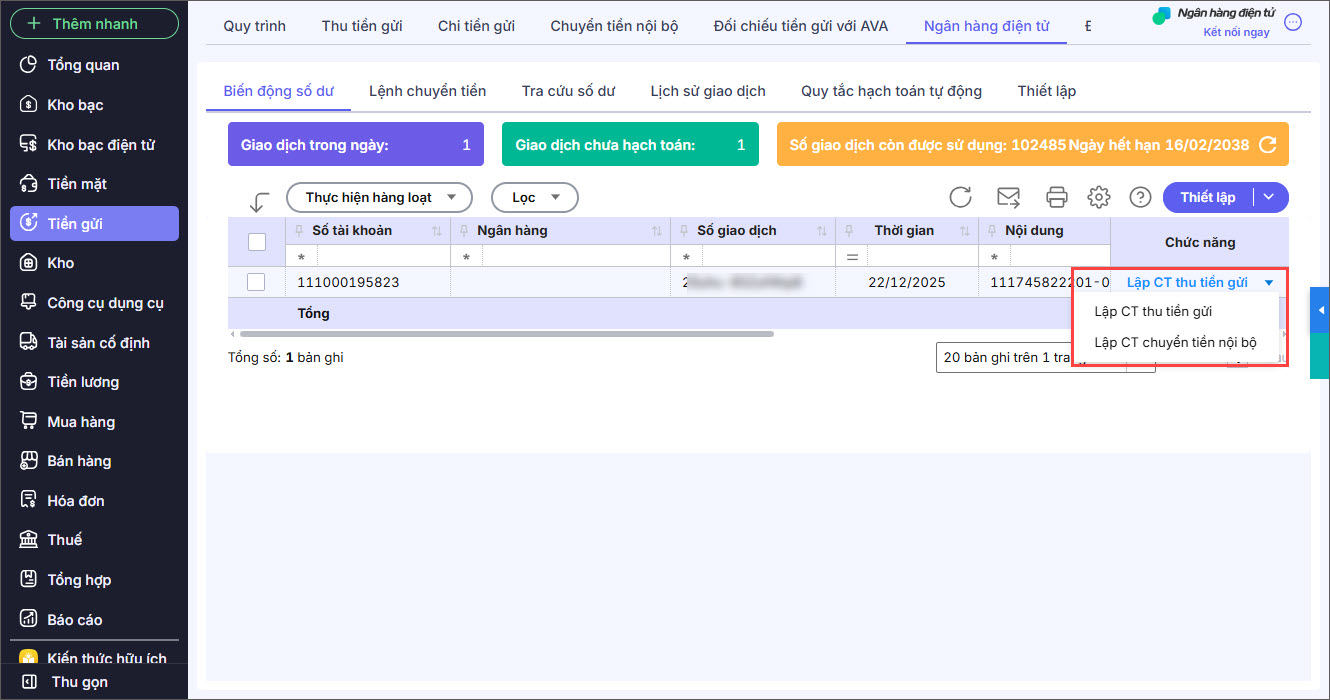Click the printer icon
The width and height of the screenshot is (1330, 700).
click(x=1056, y=197)
